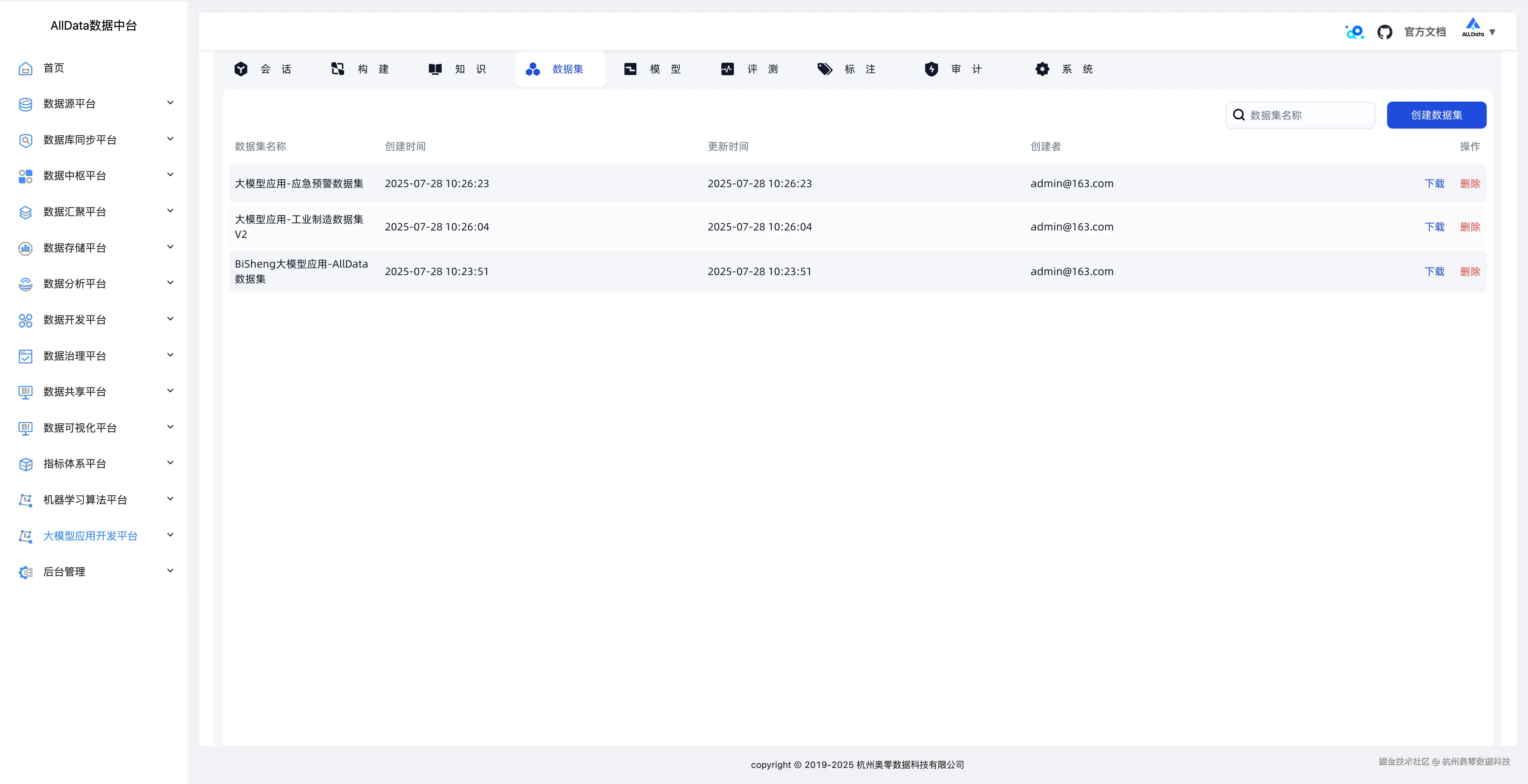Click the 评测 pulse icon

727,70
